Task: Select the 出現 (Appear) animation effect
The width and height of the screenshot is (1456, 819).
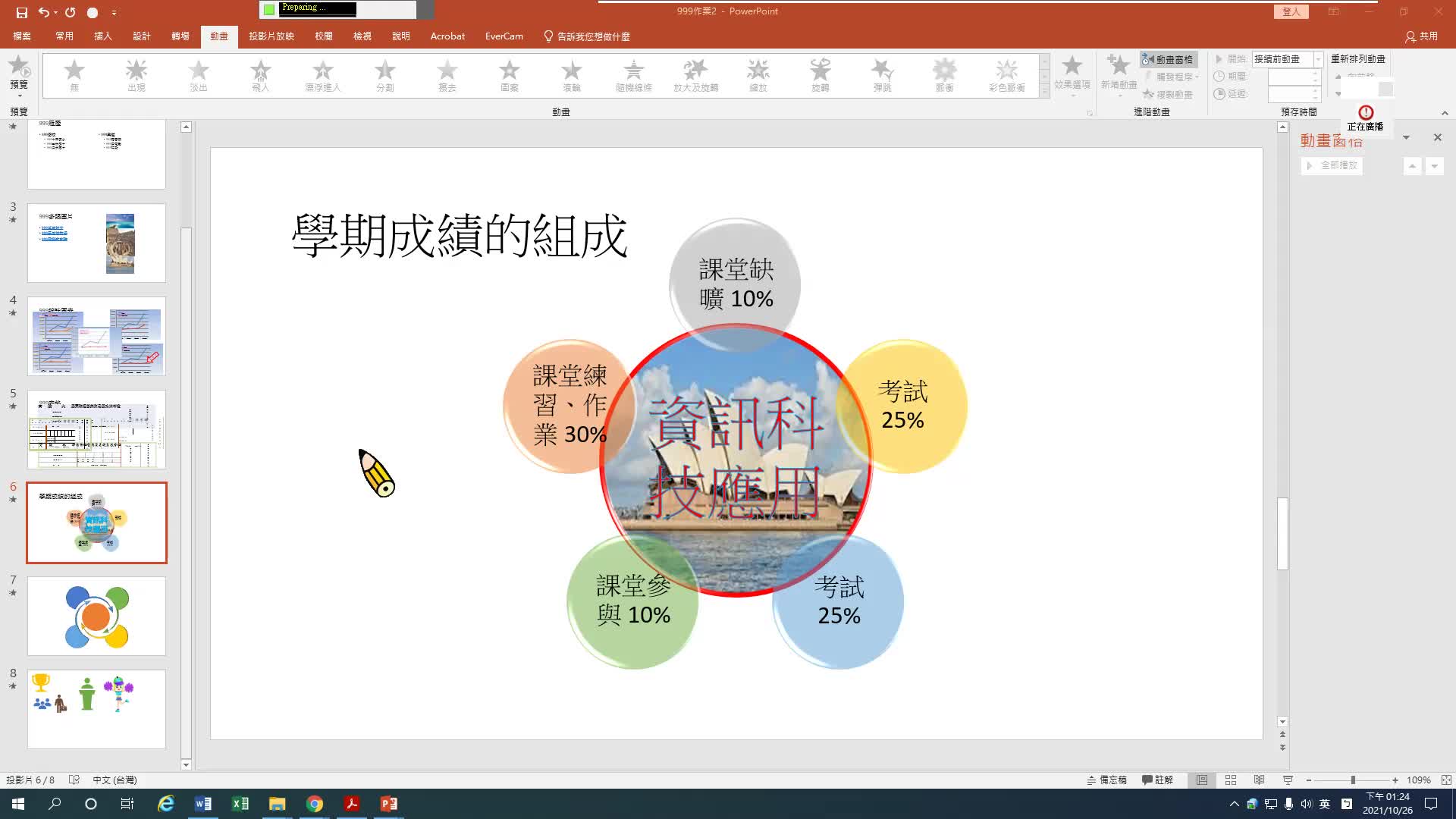Action: [136, 76]
